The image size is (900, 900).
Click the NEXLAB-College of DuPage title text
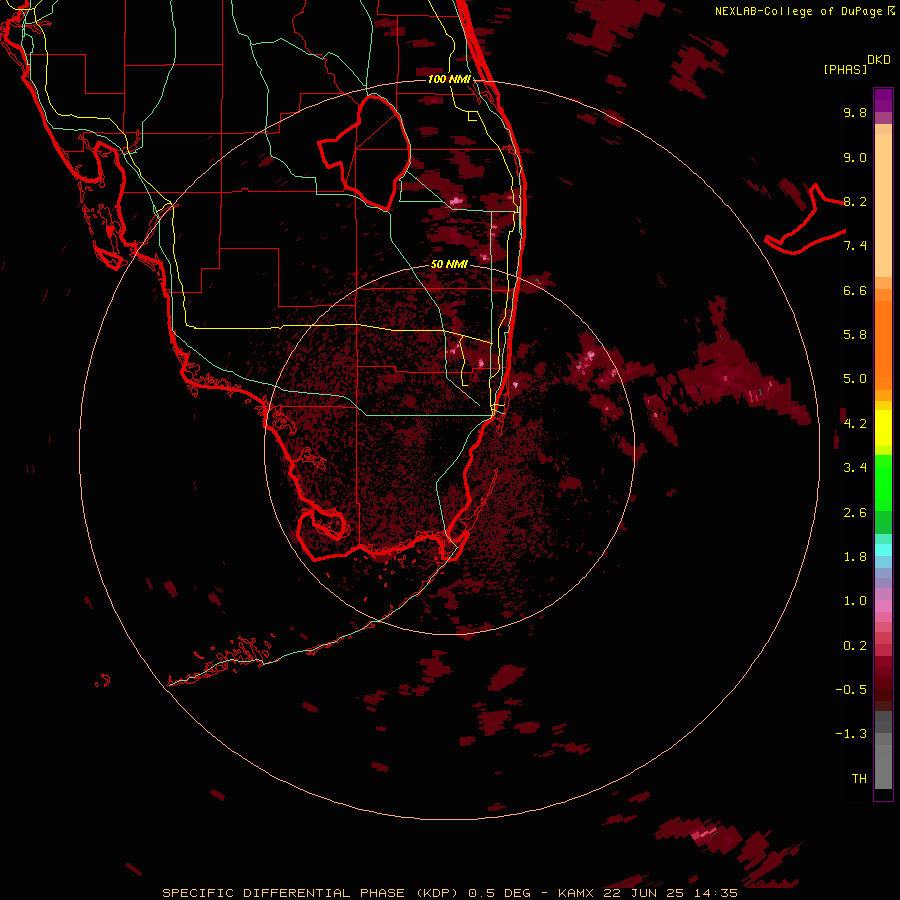(x=798, y=11)
